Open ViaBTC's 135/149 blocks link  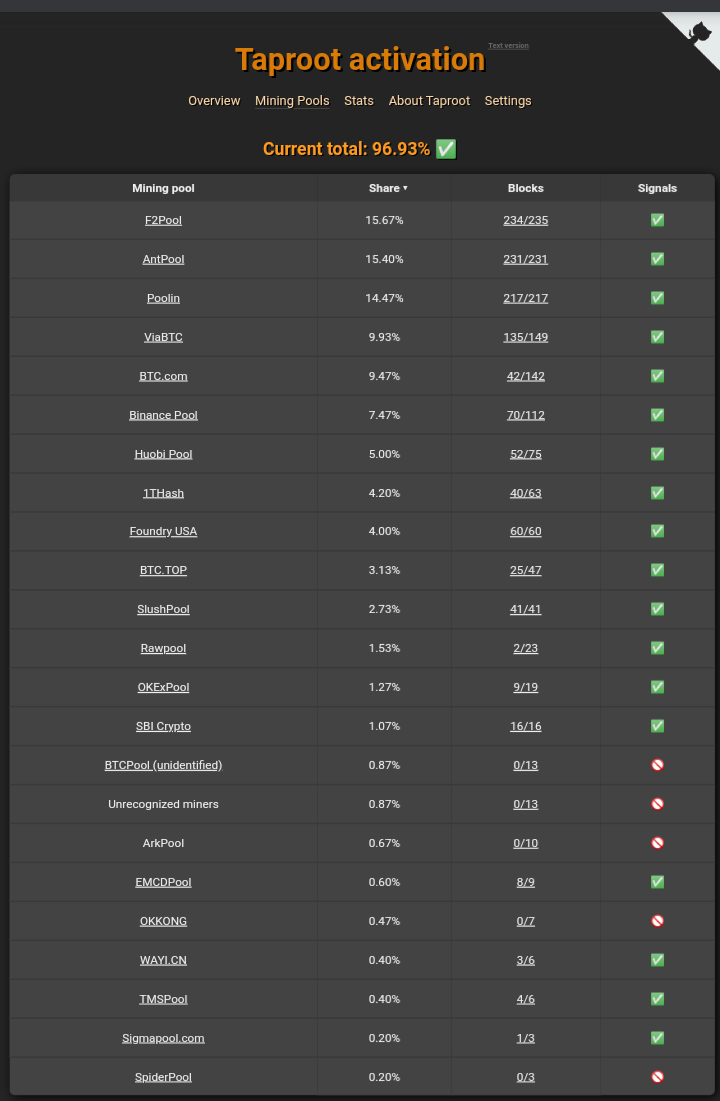click(x=525, y=337)
